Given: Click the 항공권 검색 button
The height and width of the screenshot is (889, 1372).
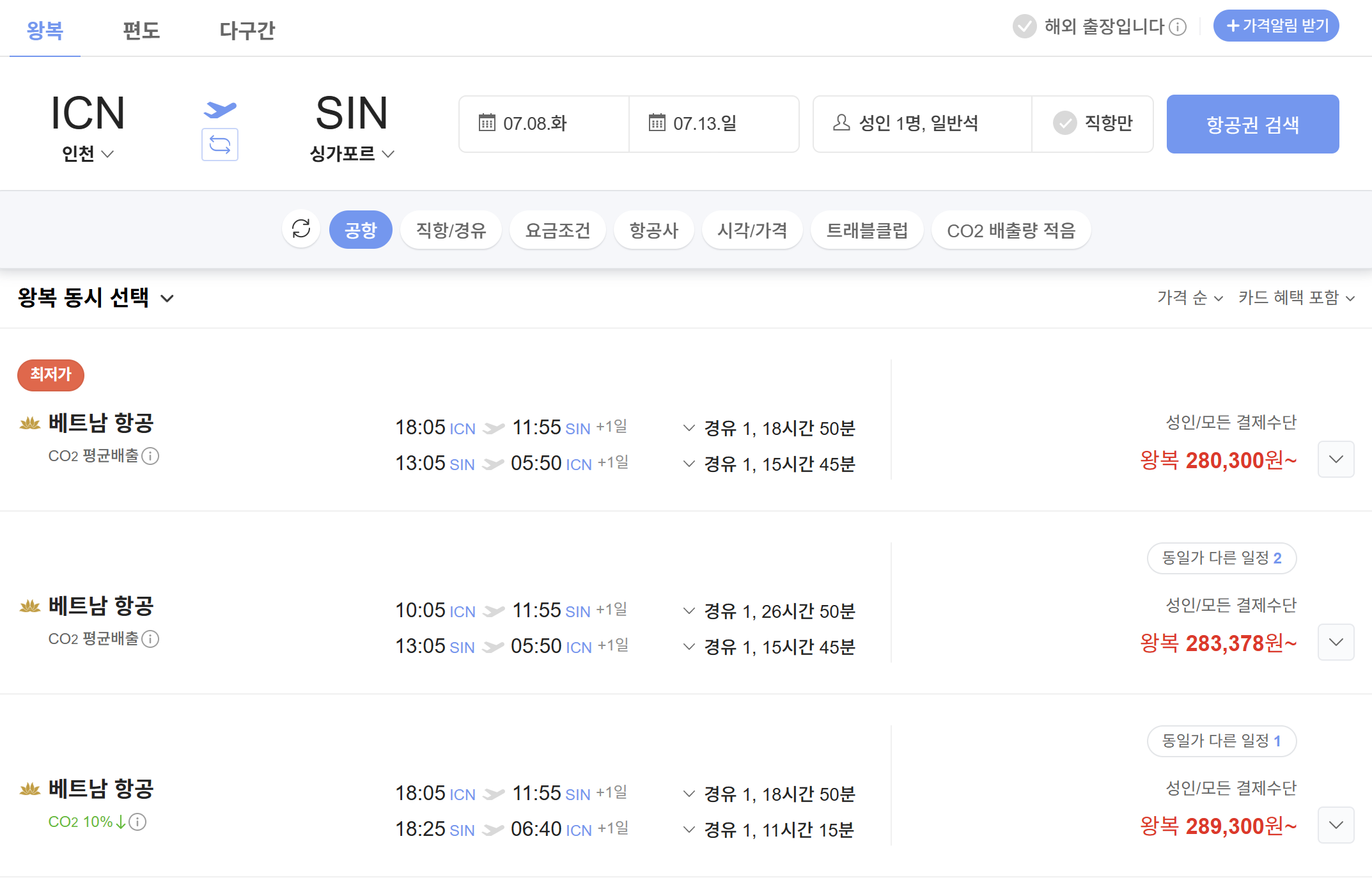Looking at the screenshot, I should pyautogui.click(x=1252, y=123).
